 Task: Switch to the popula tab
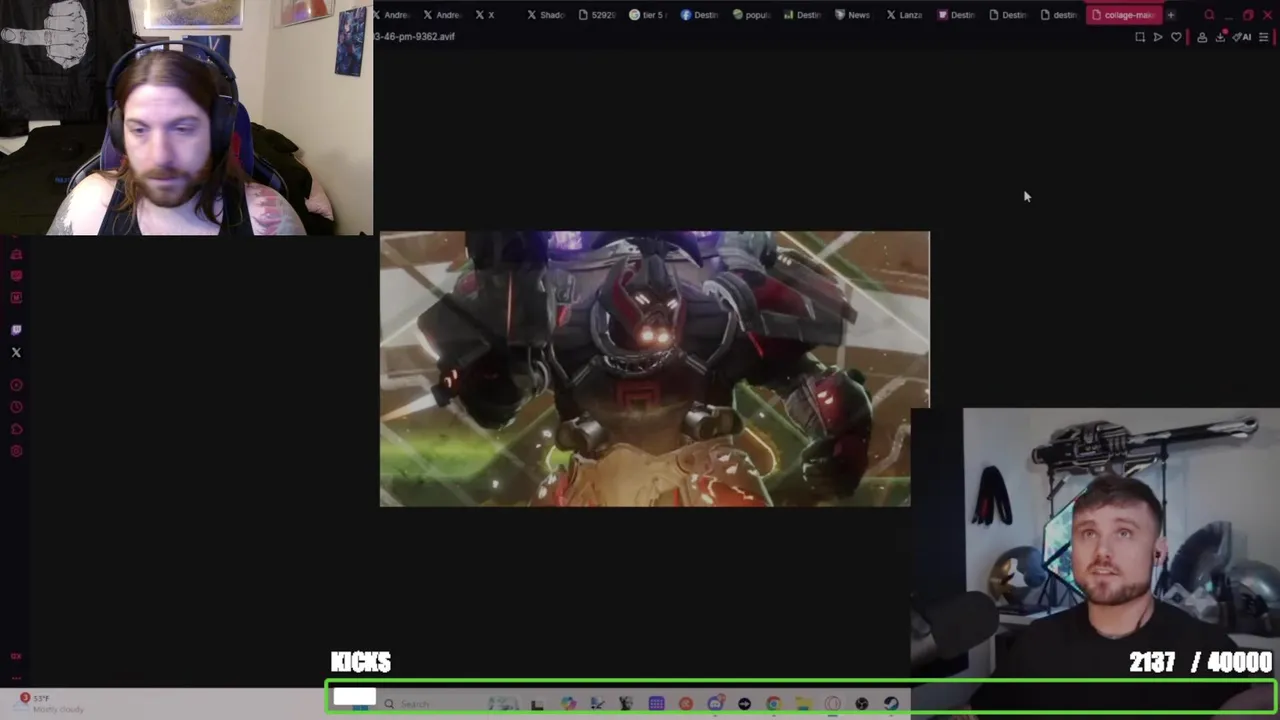(752, 15)
